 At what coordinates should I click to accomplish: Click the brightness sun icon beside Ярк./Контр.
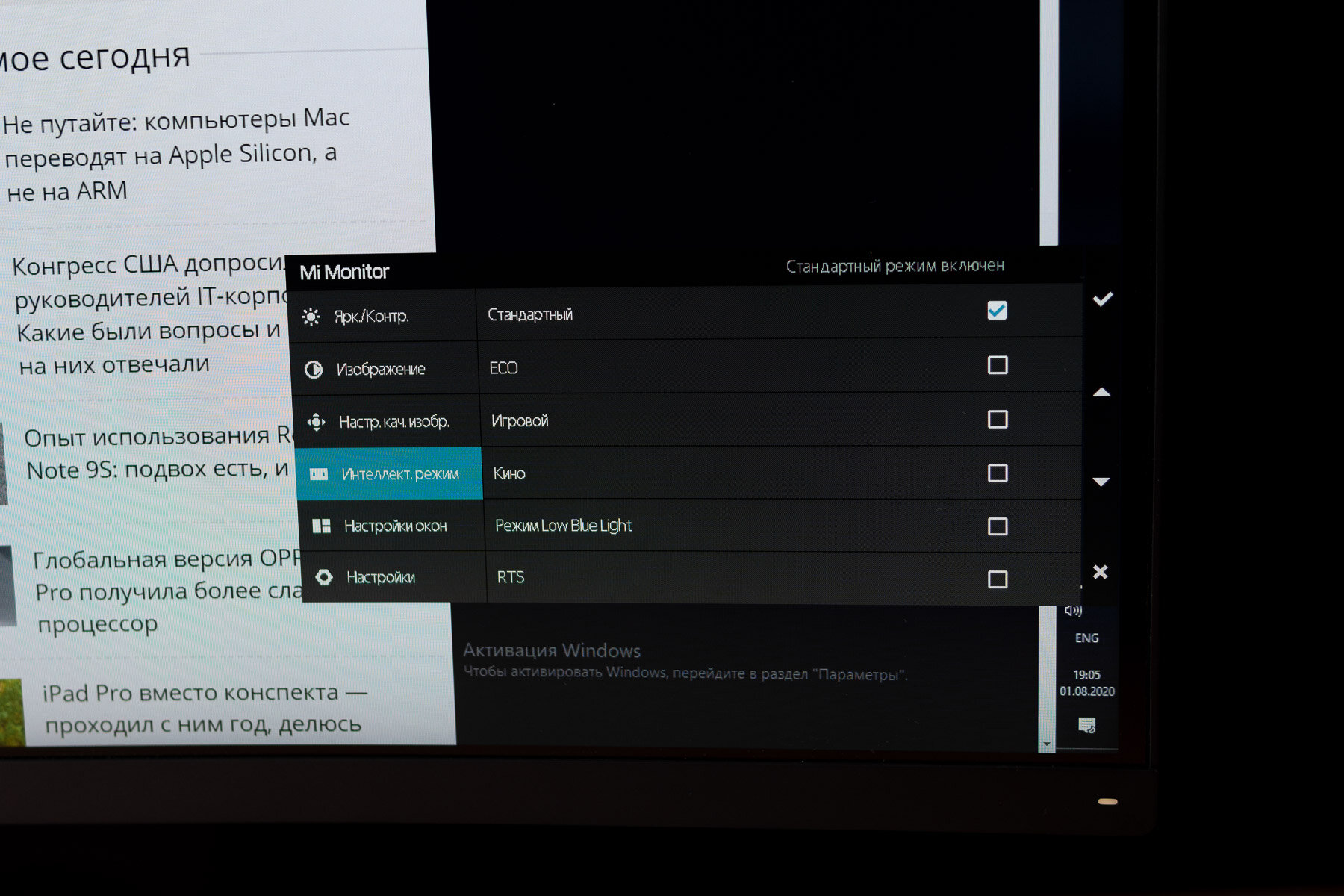point(311,317)
